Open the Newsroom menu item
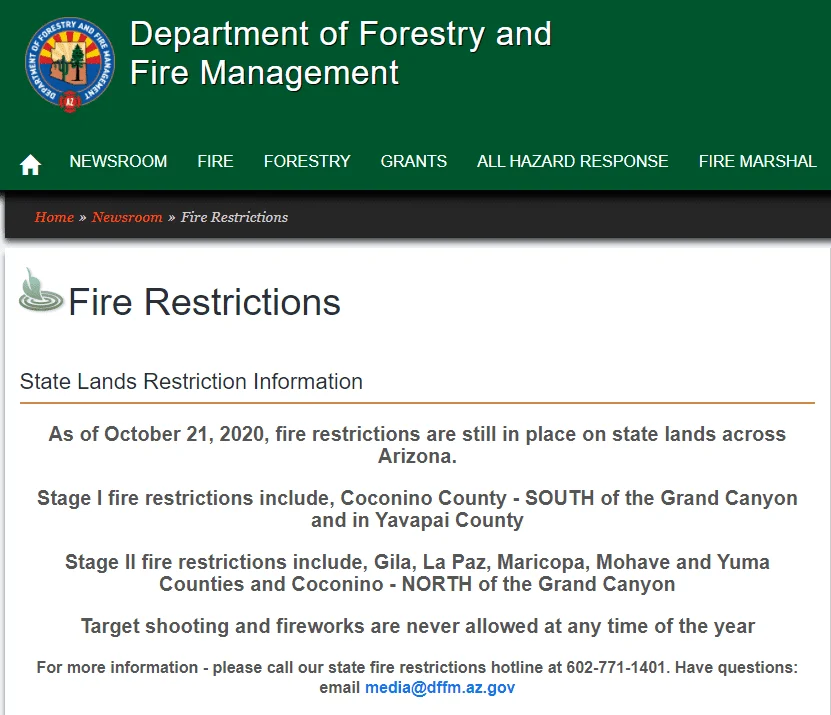This screenshot has width=831, height=715. [x=118, y=161]
